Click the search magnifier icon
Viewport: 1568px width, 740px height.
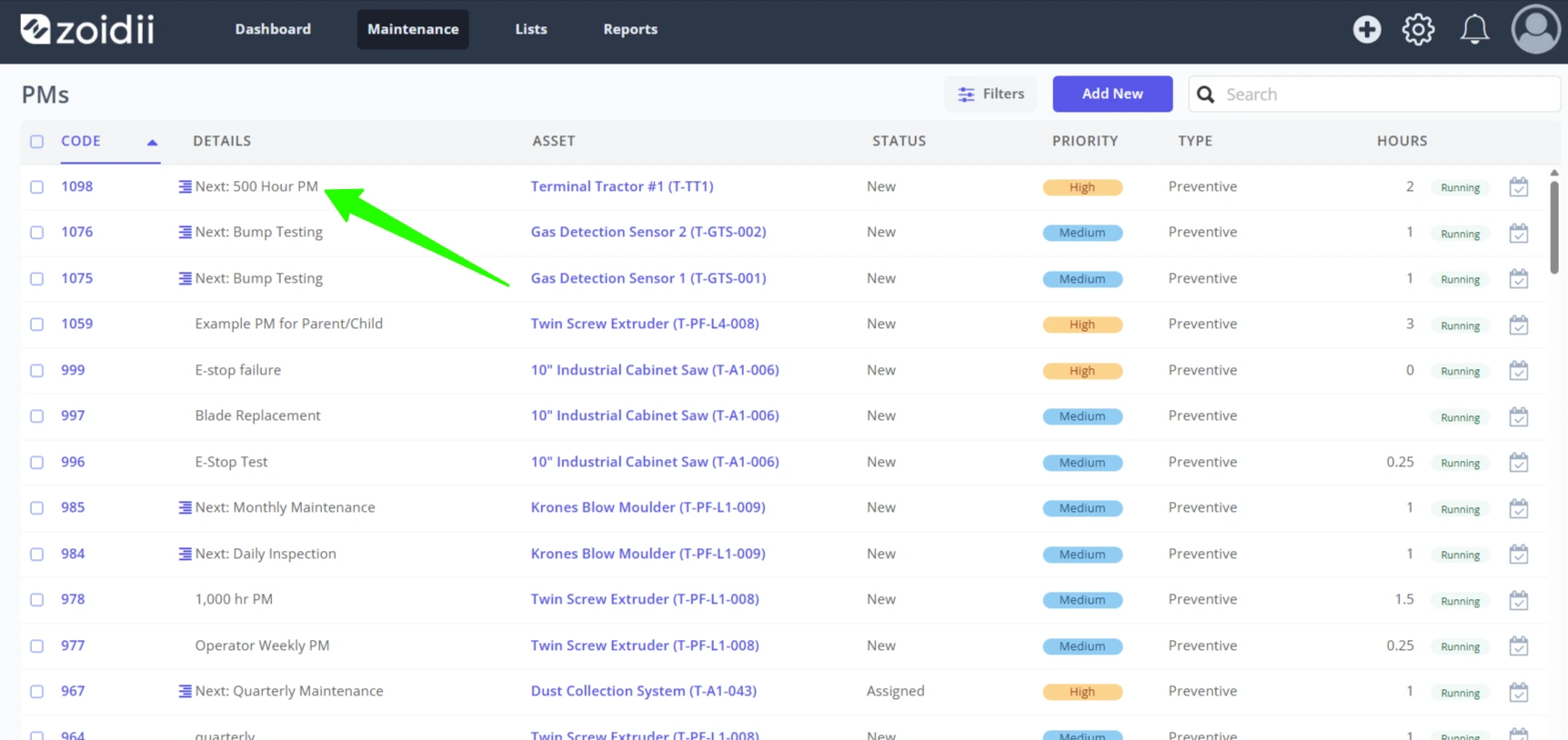click(x=1206, y=95)
